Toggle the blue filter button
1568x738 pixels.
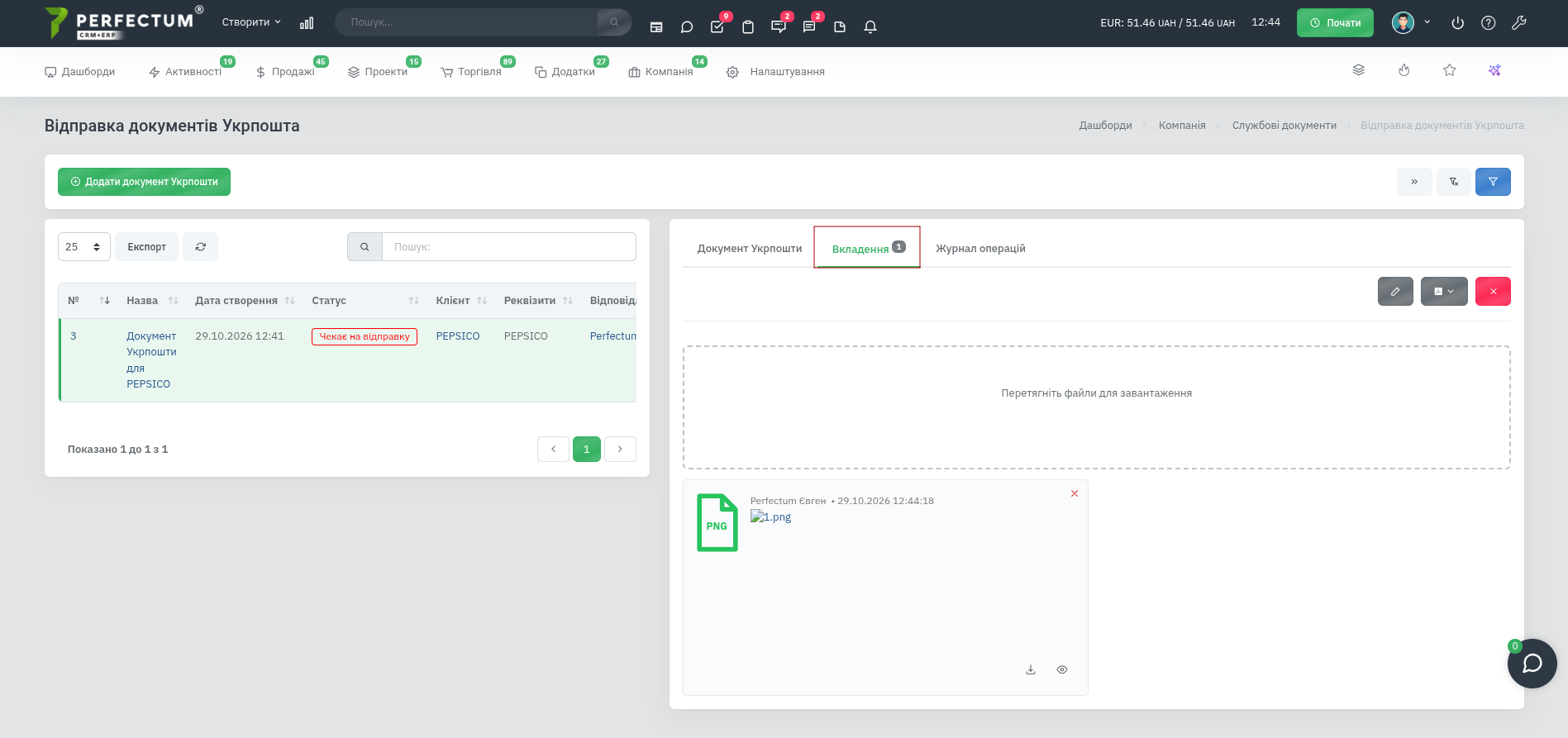pyautogui.click(x=1493, y=182)
